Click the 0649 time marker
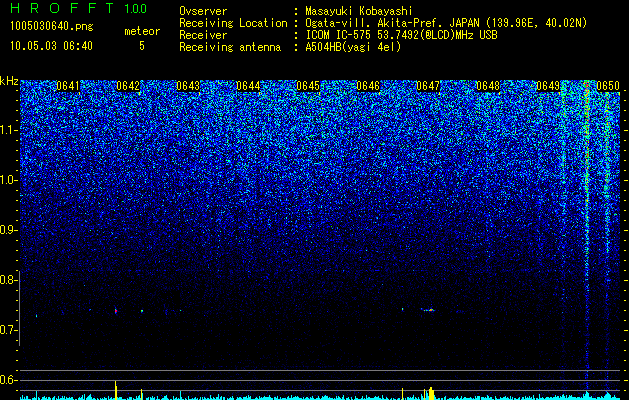Image resolution: width=629 pixels, height=400 pixels. point(548,86)
